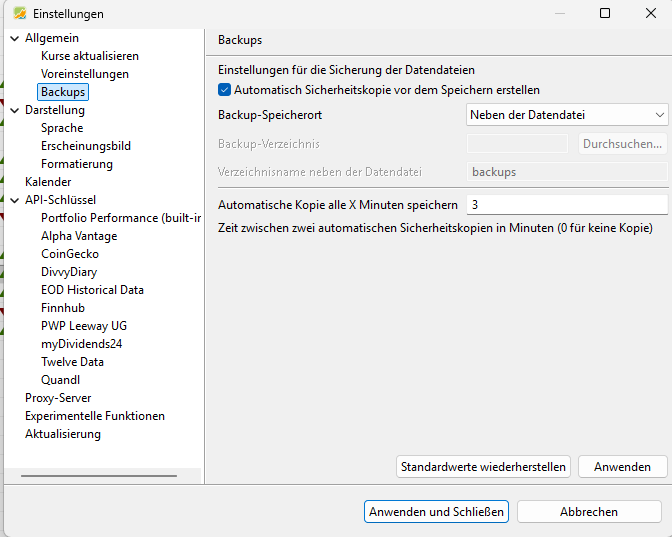Collapse the Darstellung tree node

[15, 111]
